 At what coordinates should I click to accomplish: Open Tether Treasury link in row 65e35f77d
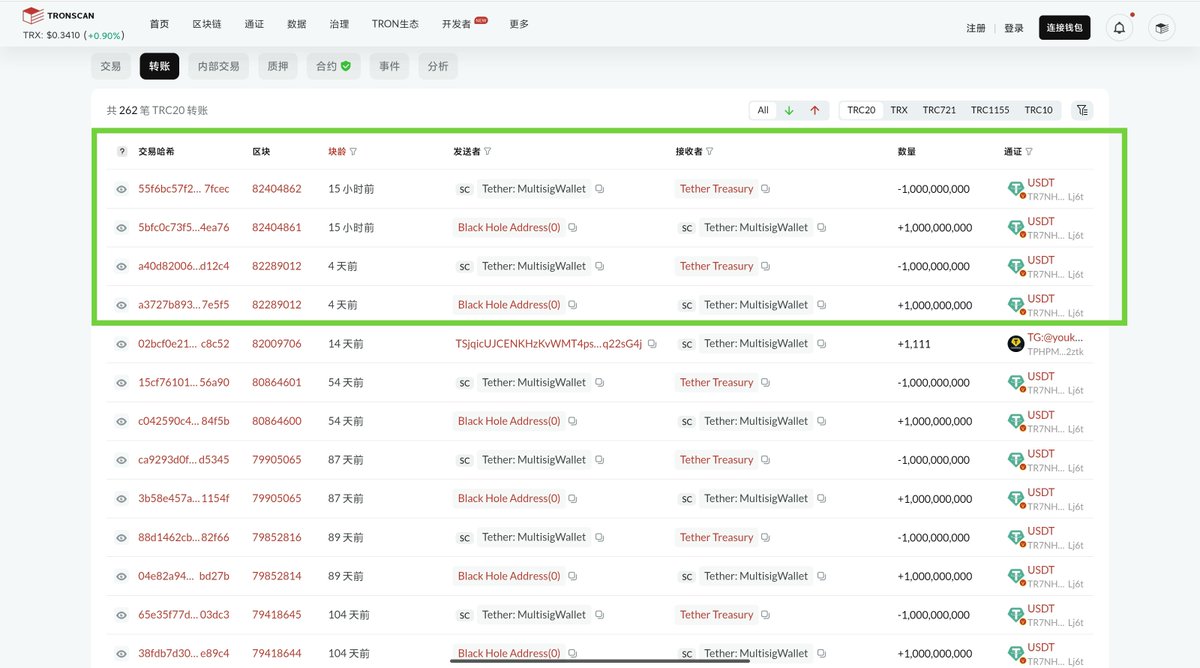click(716, 615)
